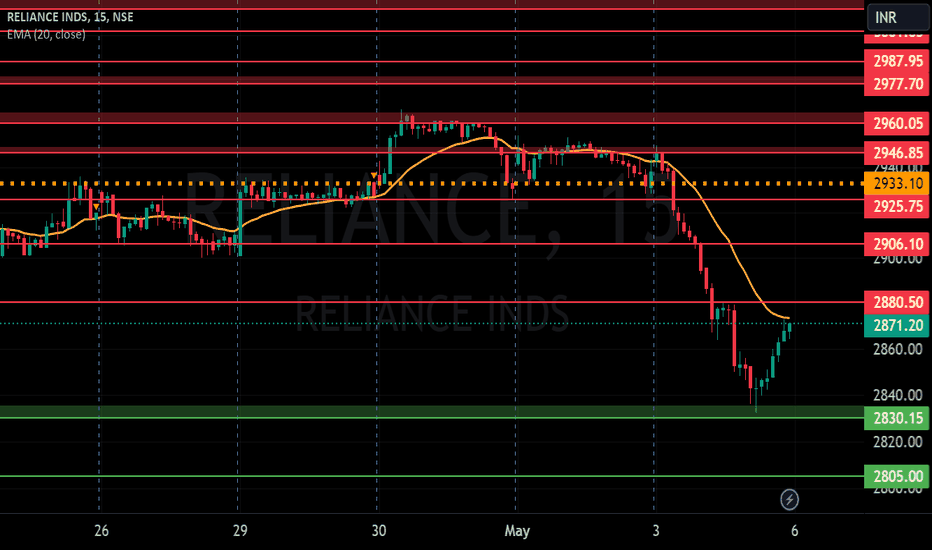Viewport: 932px width, 550px height.
Task: Click the May label on time axis
Action: (517, 530)
